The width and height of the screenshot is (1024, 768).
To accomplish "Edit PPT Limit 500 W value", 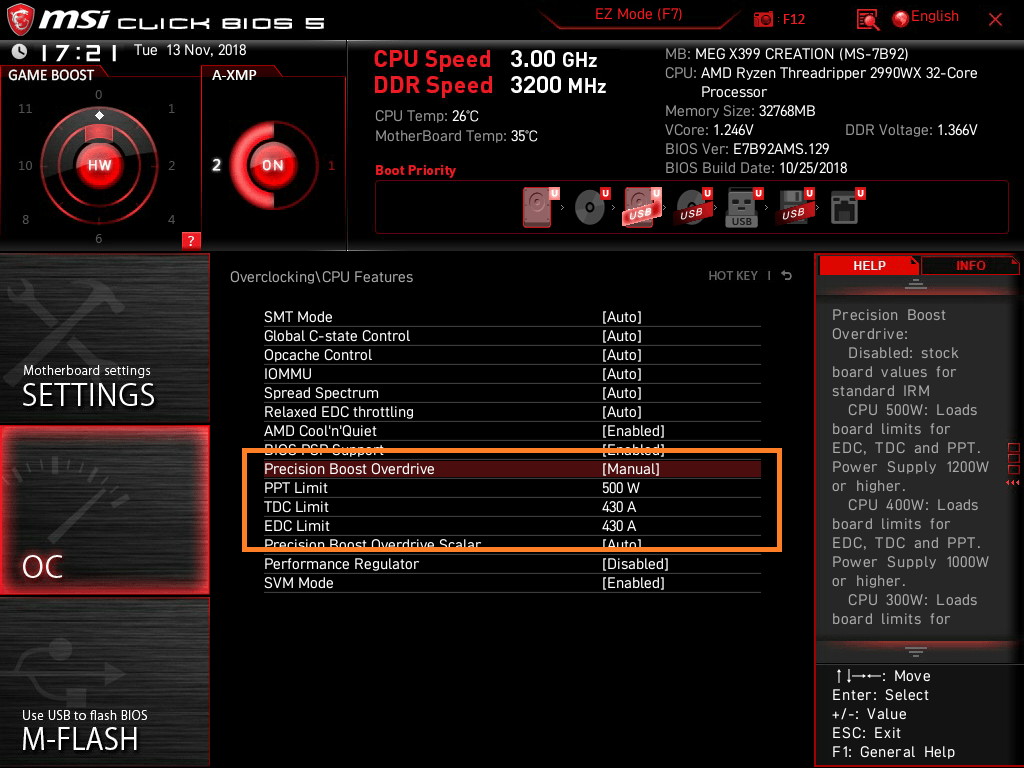I will 512,488.
